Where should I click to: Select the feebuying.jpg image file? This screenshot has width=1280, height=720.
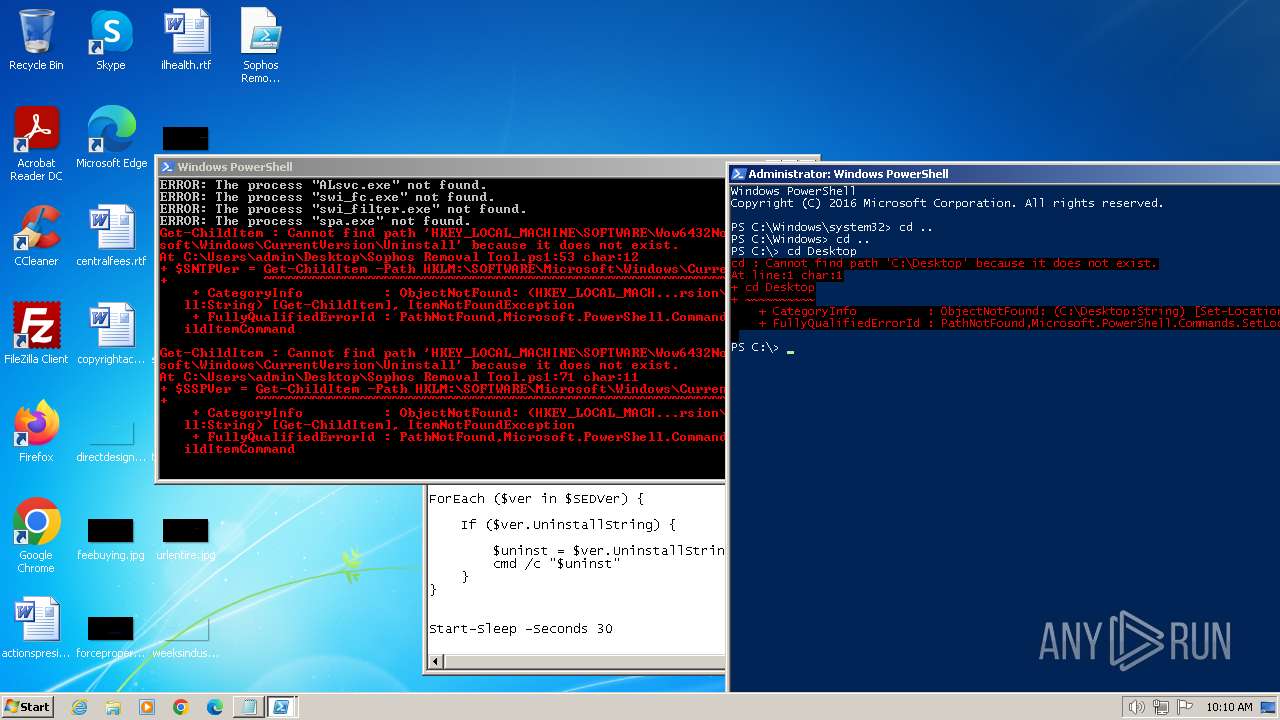110,540
